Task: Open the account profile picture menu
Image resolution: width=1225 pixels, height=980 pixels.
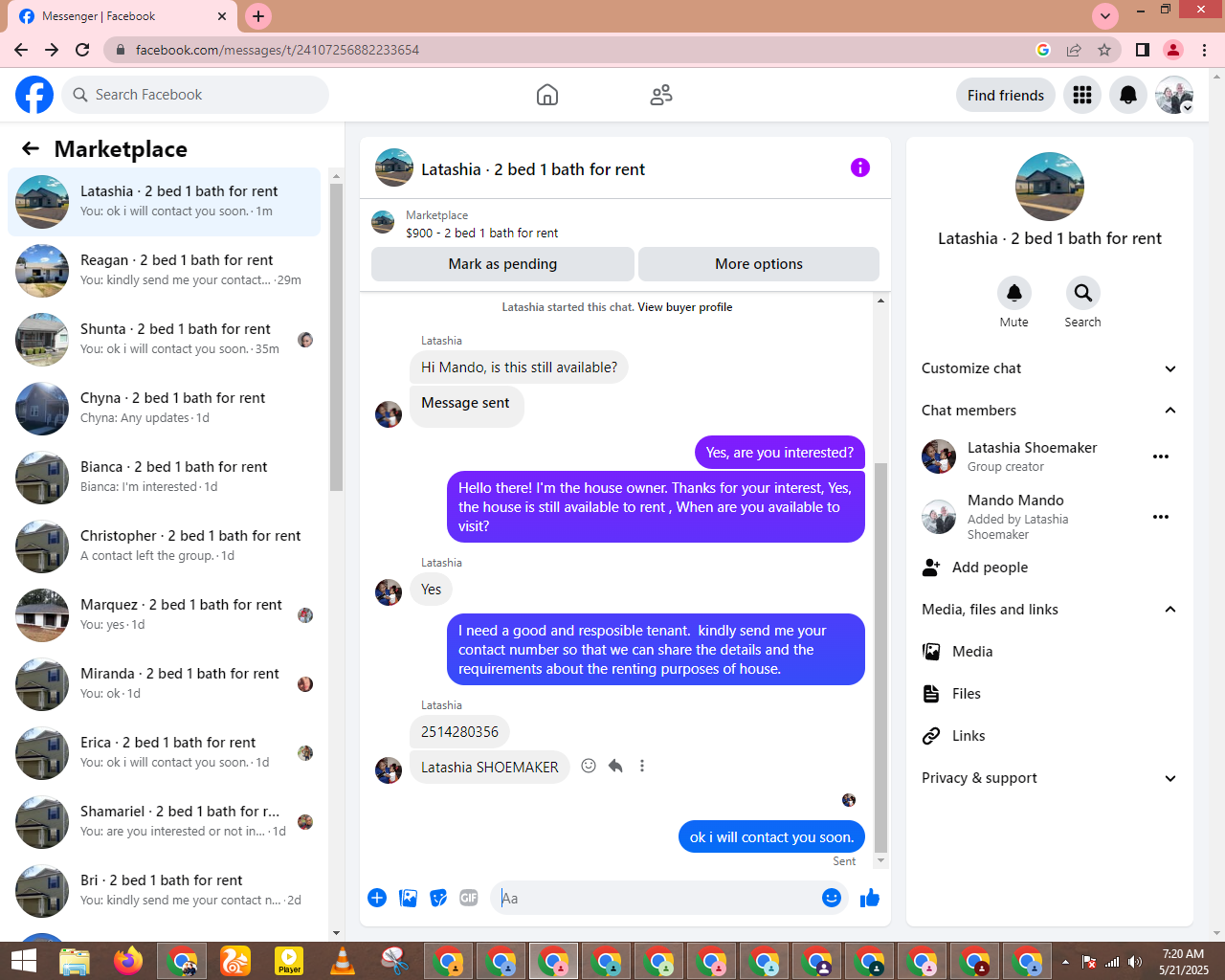Action: point(1174,95)
